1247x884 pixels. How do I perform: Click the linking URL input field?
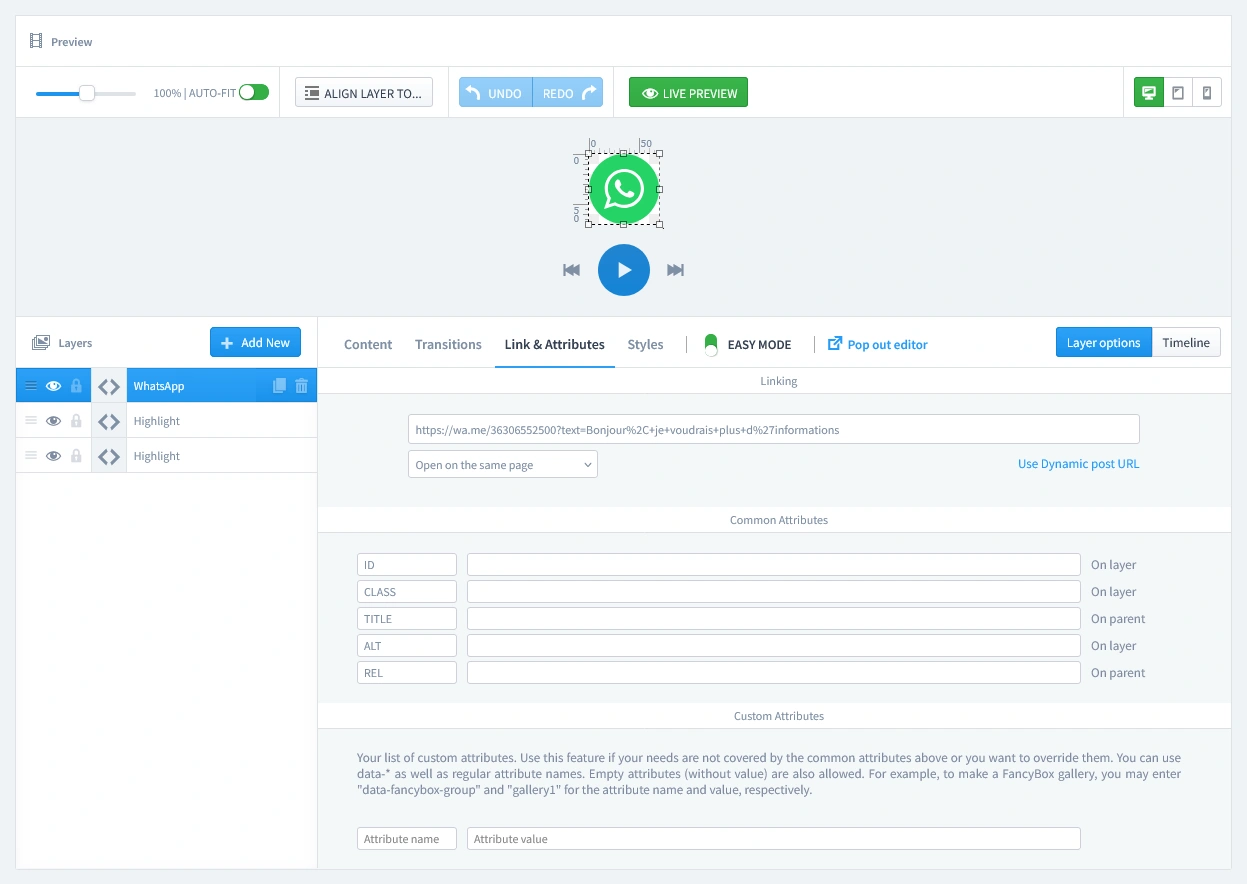click(773, 430)
